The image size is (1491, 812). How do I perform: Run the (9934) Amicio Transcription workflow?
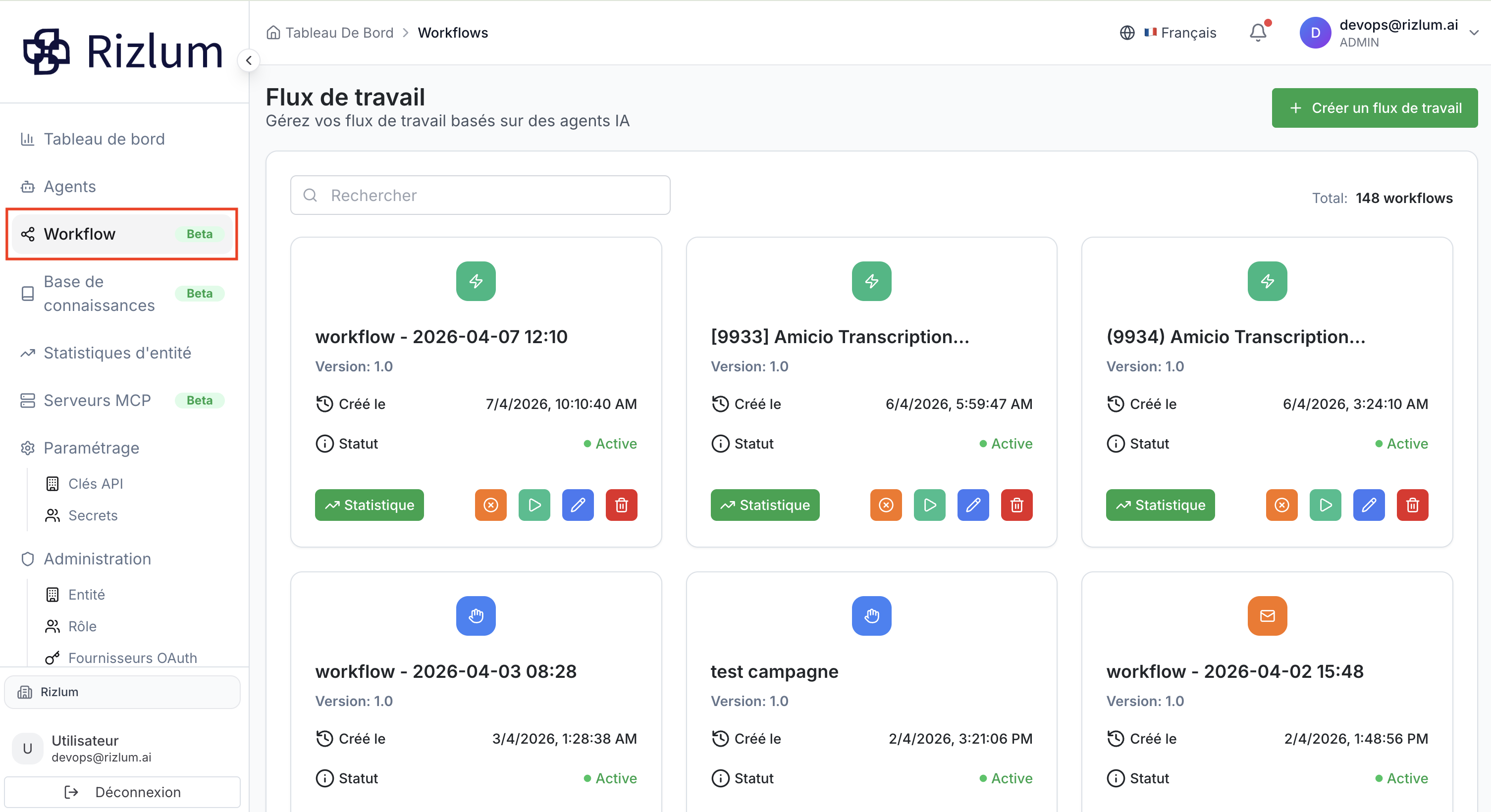pyautogui.click(x=1326, y=505)
